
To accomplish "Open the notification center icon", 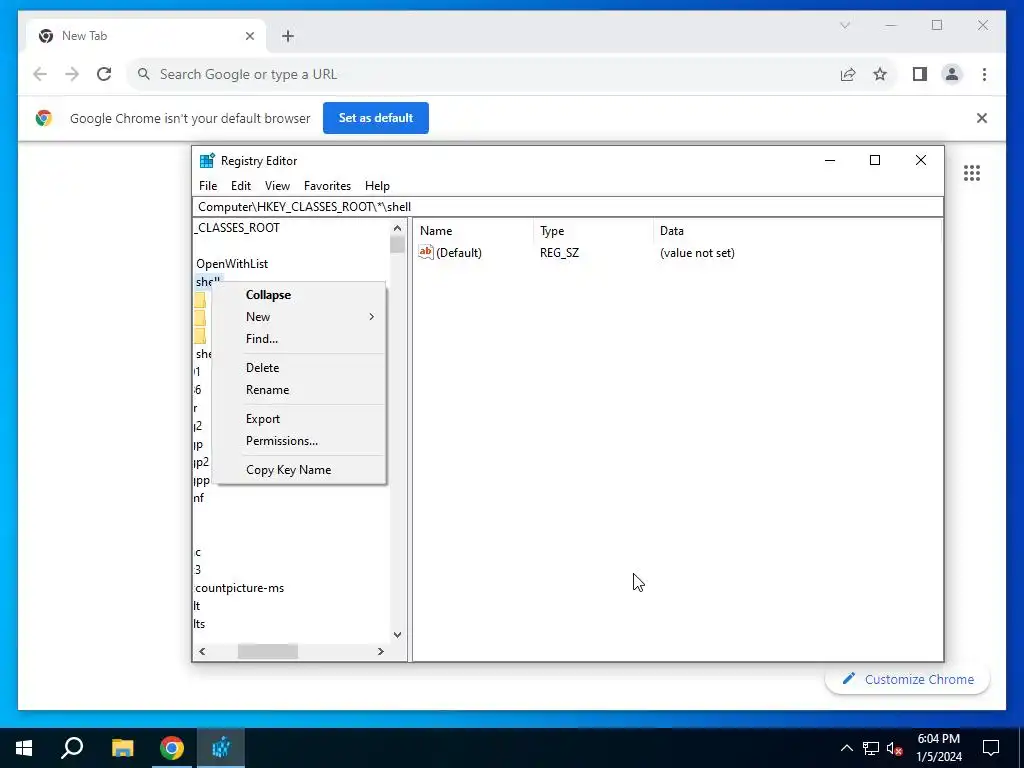I will point(991,748).
